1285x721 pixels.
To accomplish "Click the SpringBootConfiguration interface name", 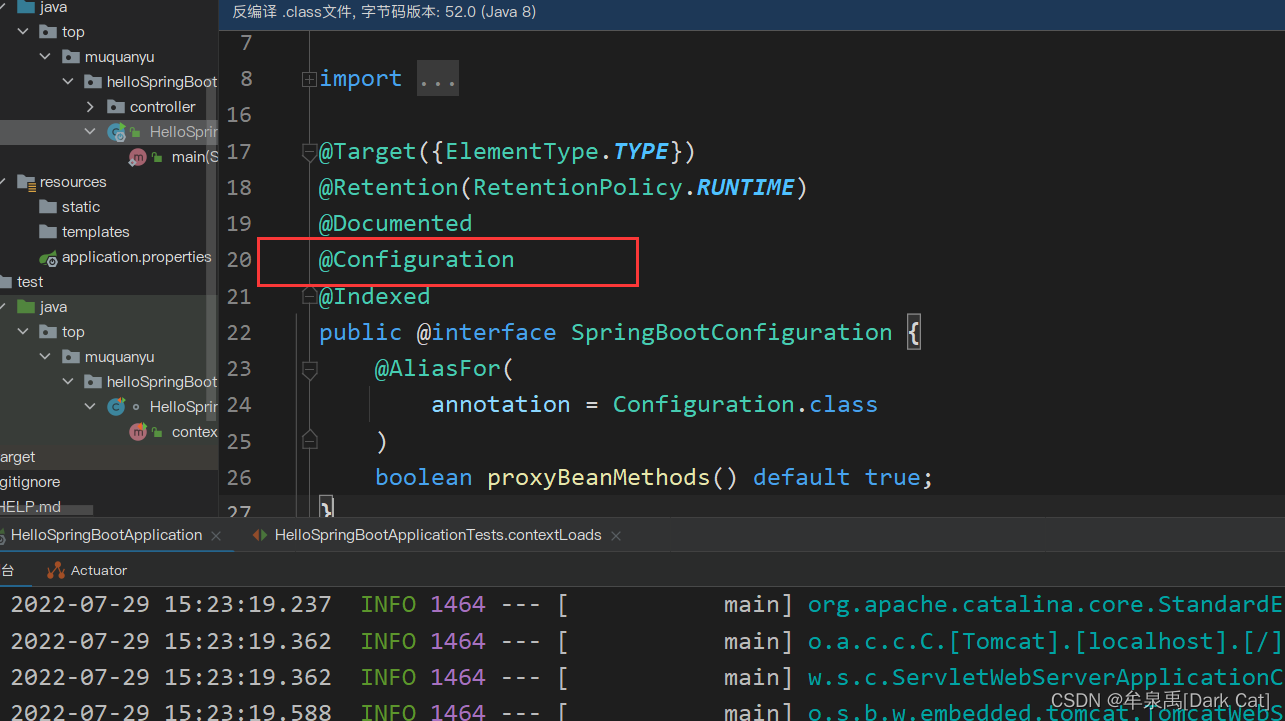I will point(732,333).
